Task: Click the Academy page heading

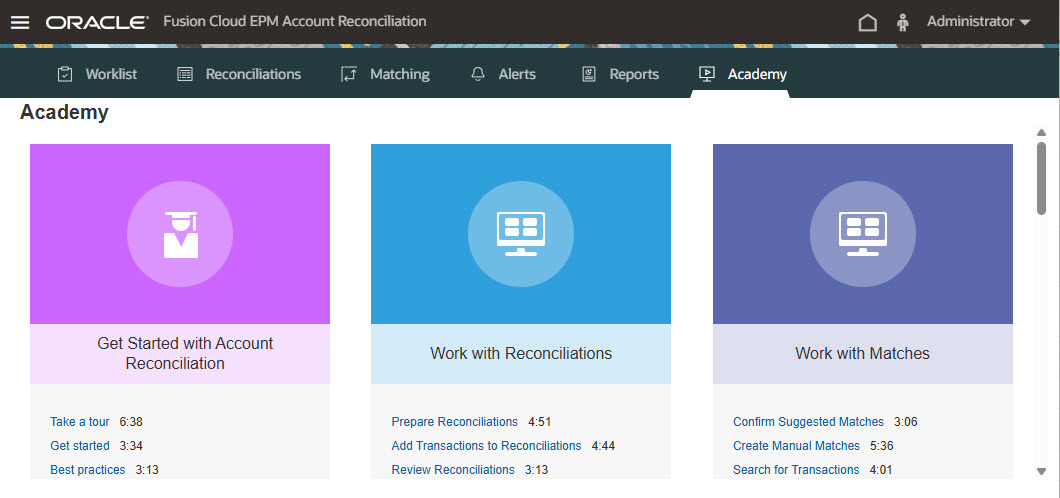Action: [x=64, y=112]
